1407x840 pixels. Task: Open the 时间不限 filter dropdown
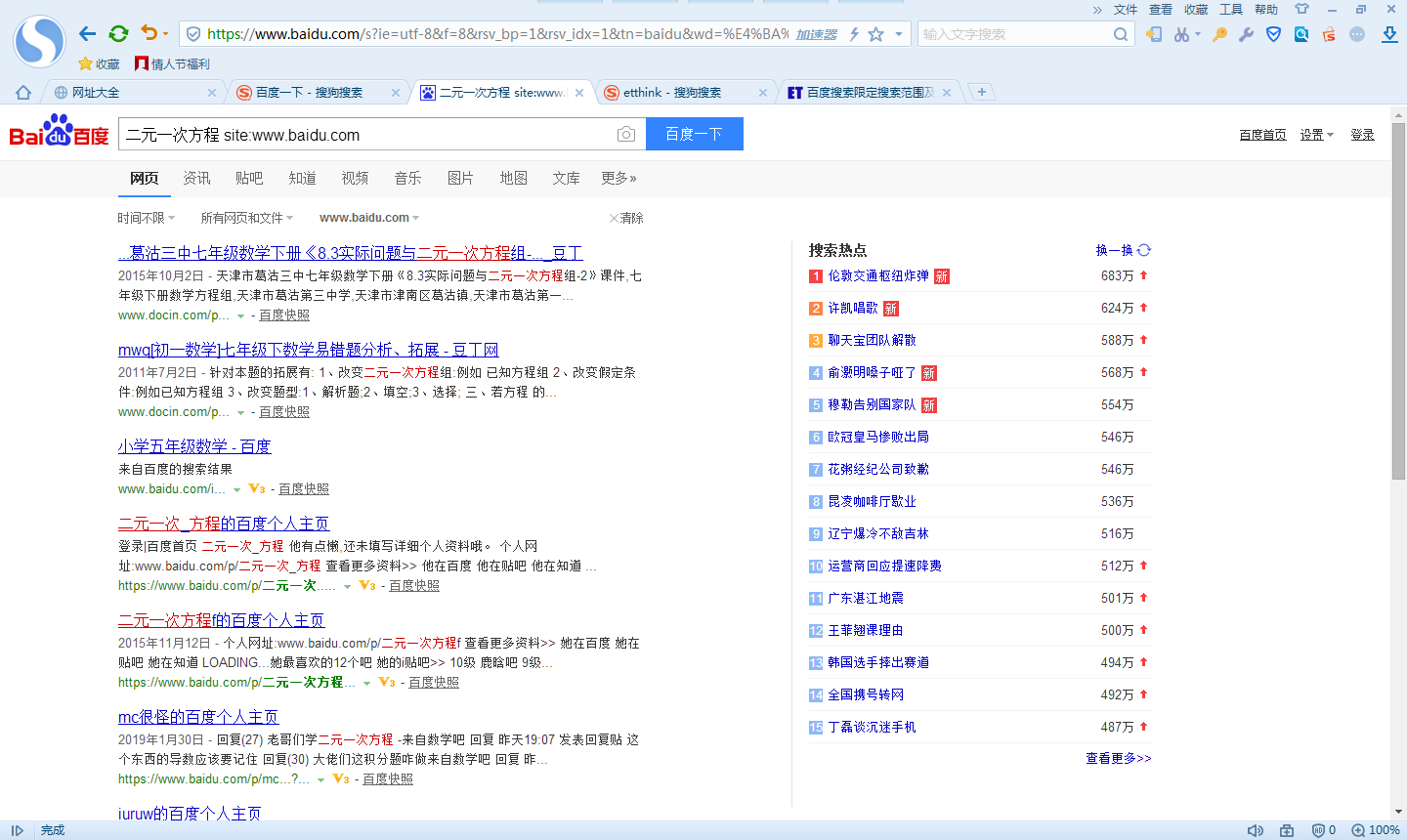(x=147, y=218)
